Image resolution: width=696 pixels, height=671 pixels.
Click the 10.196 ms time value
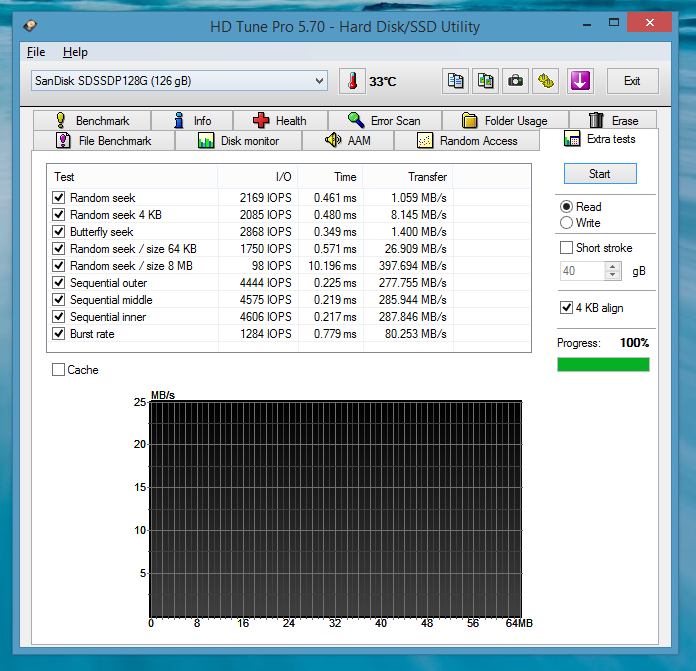pyautogui.click(x=332, y=266)
